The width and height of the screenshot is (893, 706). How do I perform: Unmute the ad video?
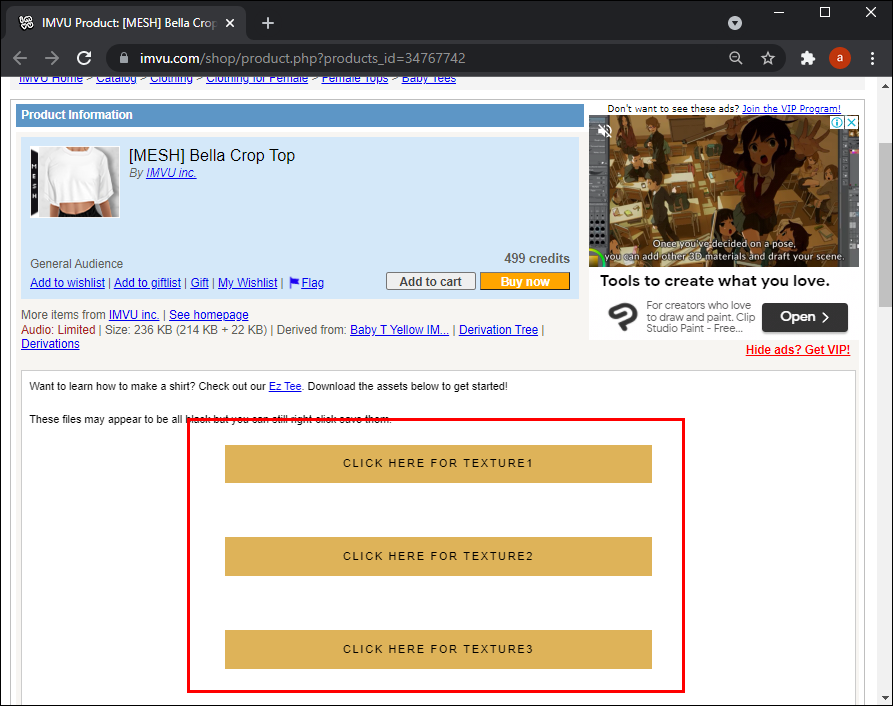click(x=604, y=131)
